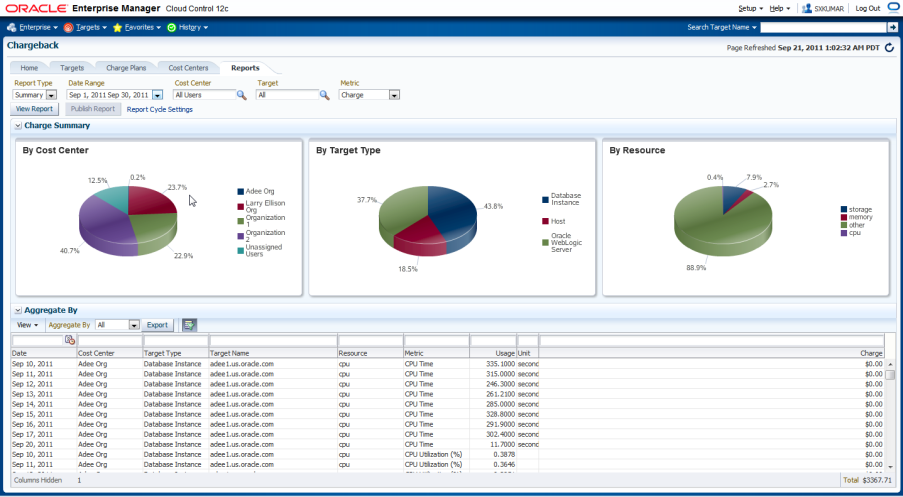Click the table scrollbar up arrow
903x497 pixels.
[890, 365]
